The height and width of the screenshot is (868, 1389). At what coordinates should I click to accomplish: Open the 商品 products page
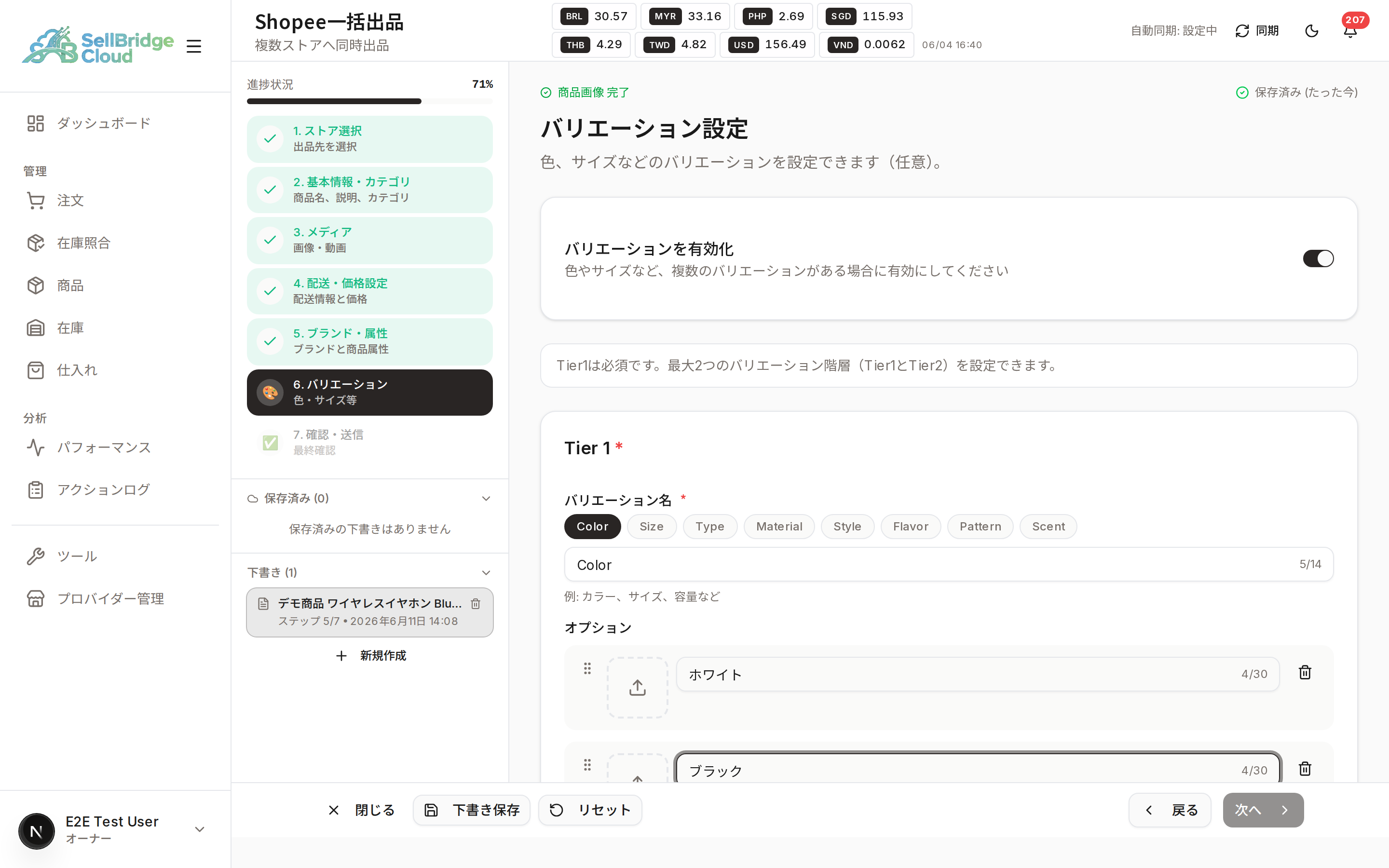[55, 285]
